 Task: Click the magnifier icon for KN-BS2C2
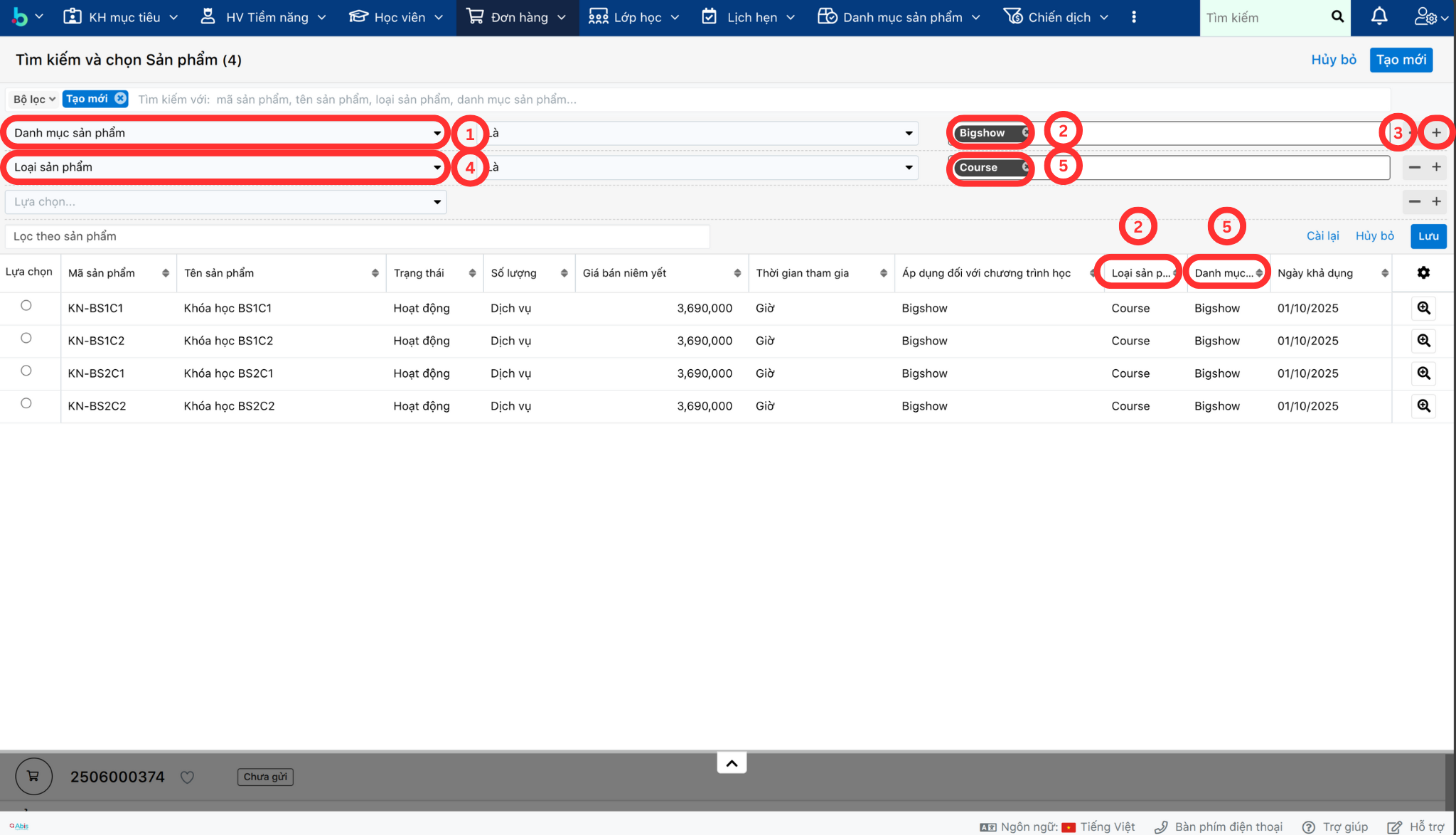[1423, 405]
